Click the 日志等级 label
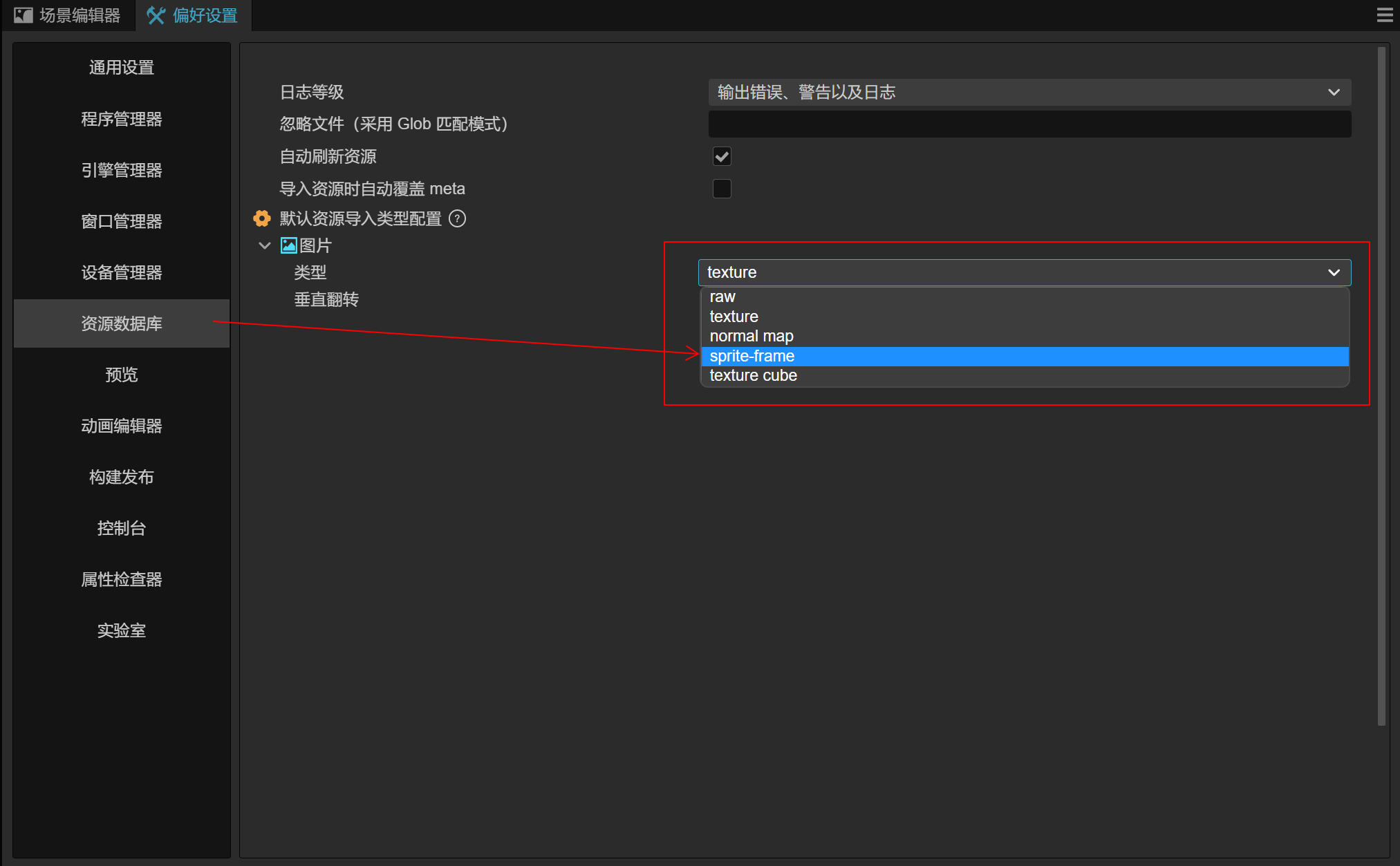This screenshot has height=866, width=1400. point(312,92)
